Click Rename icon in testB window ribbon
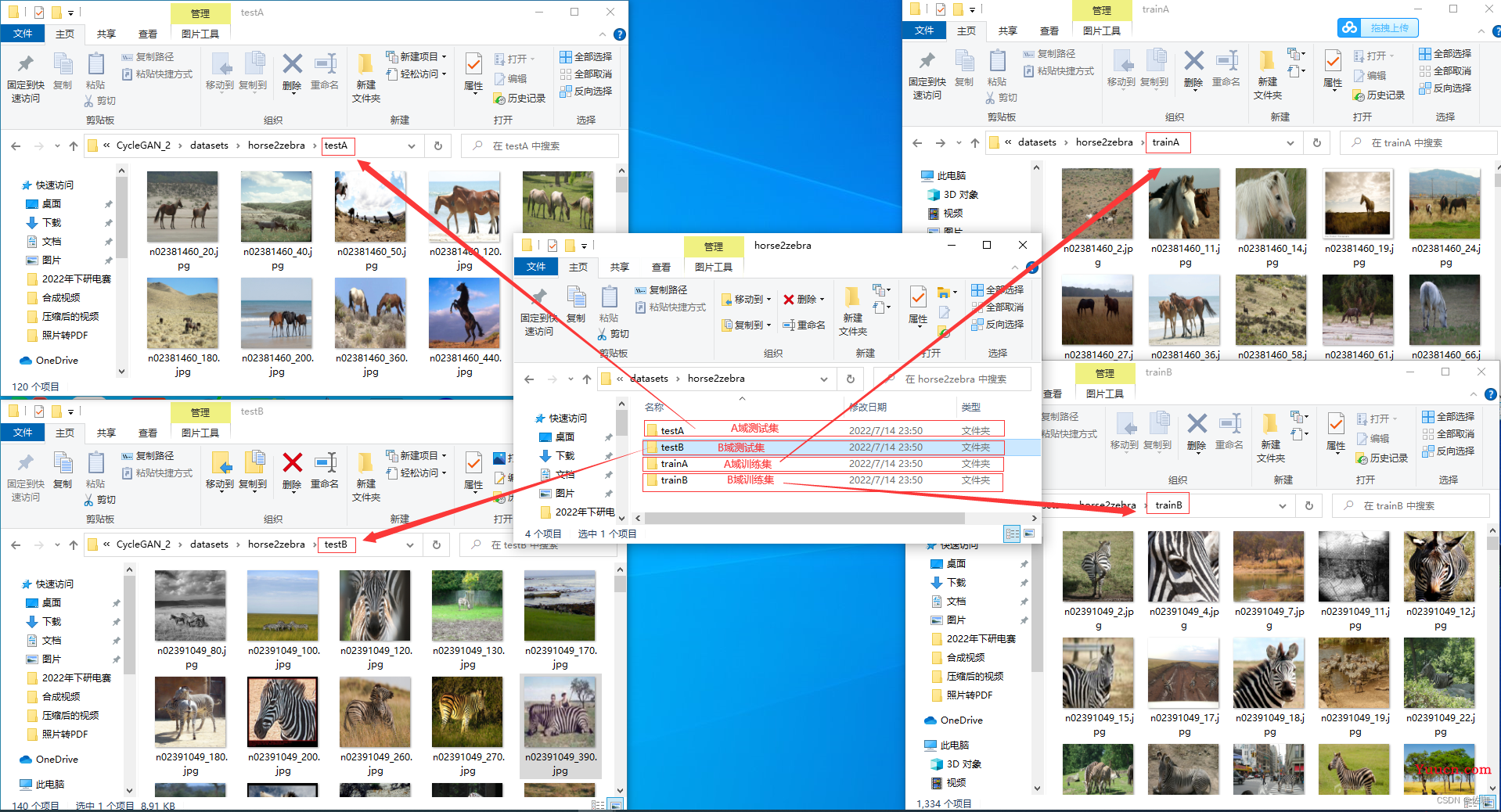The height and width of the screenshot is (812, 1501). click(325, 470)
